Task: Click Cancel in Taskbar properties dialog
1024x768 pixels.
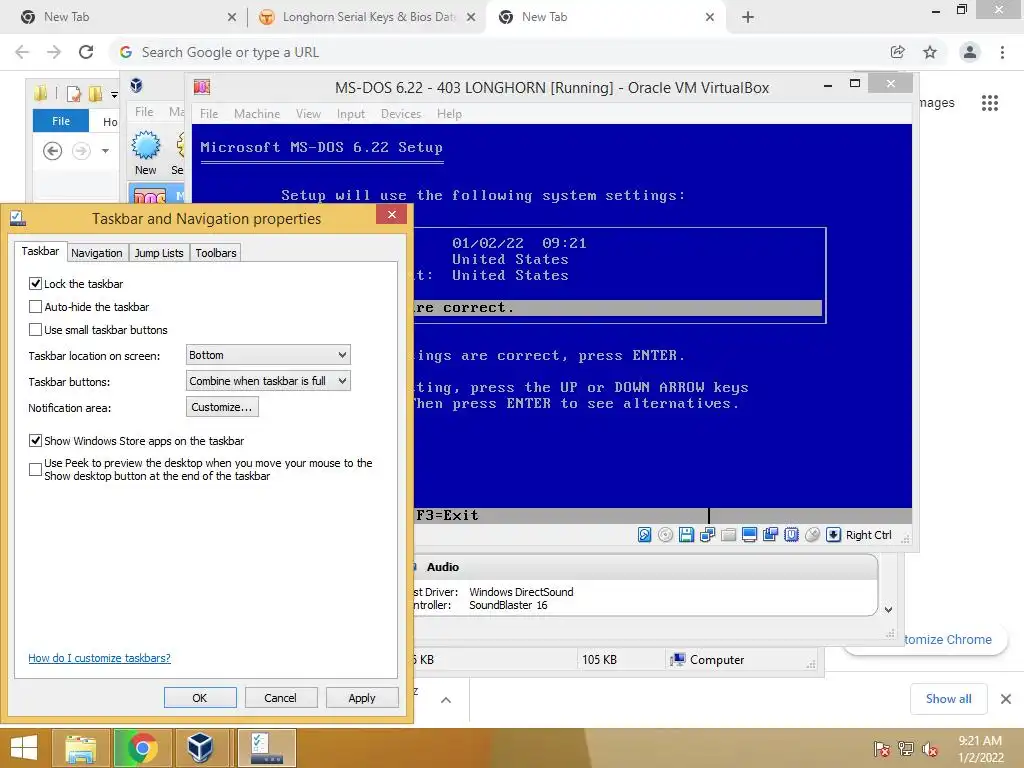Action: 281,697
